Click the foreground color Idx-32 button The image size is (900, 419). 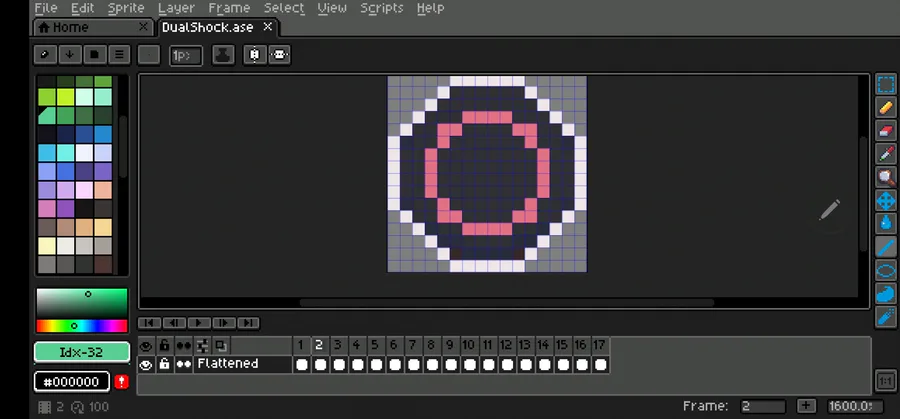(82, 352)
